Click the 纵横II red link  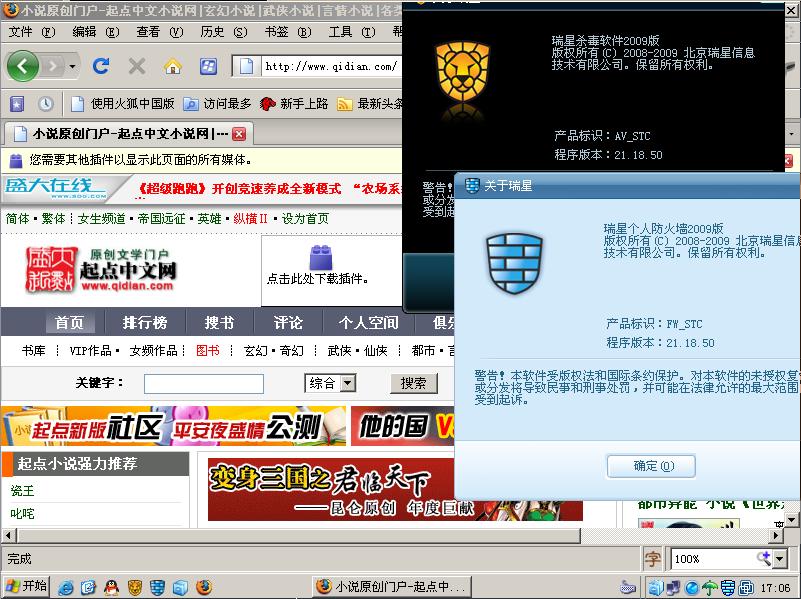pyautogui.click(x=250, y=219)
